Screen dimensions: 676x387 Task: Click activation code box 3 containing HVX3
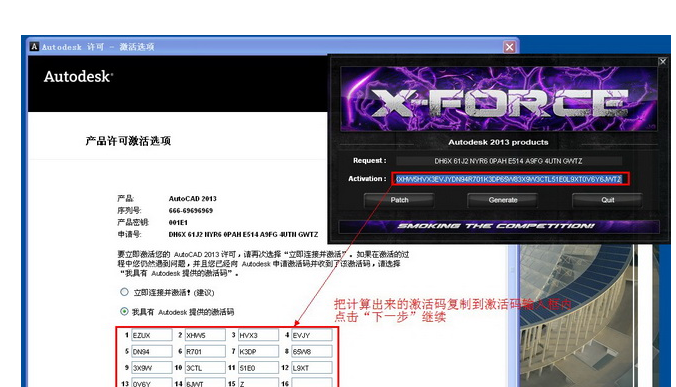[258, 335]
